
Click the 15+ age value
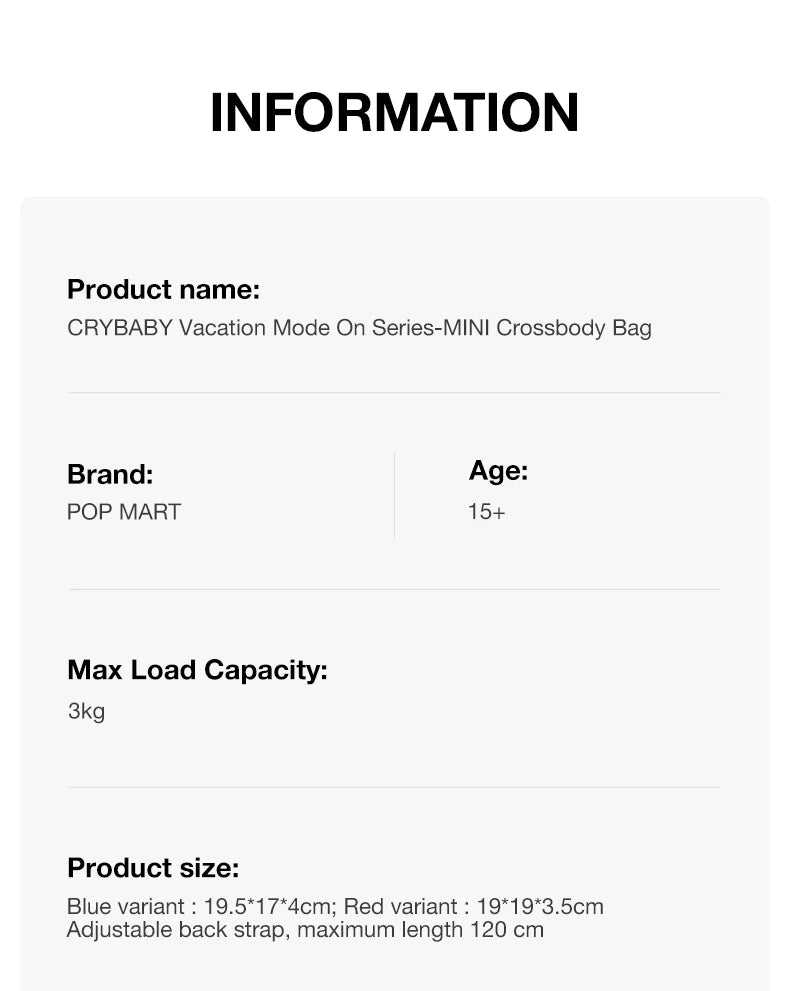pyautogui.click(x=487, y=512)
